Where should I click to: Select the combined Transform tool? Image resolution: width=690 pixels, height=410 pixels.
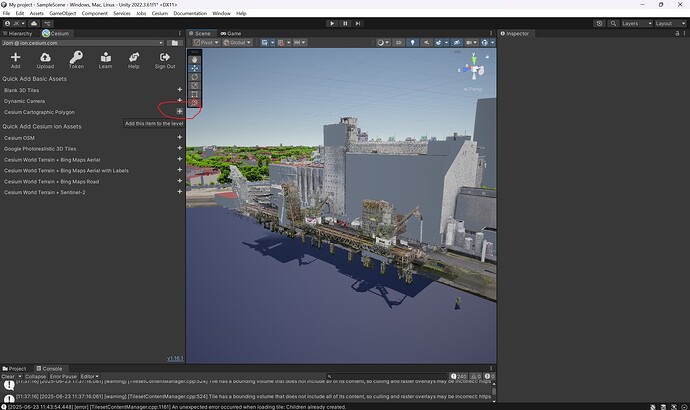[x=195, y=102]
